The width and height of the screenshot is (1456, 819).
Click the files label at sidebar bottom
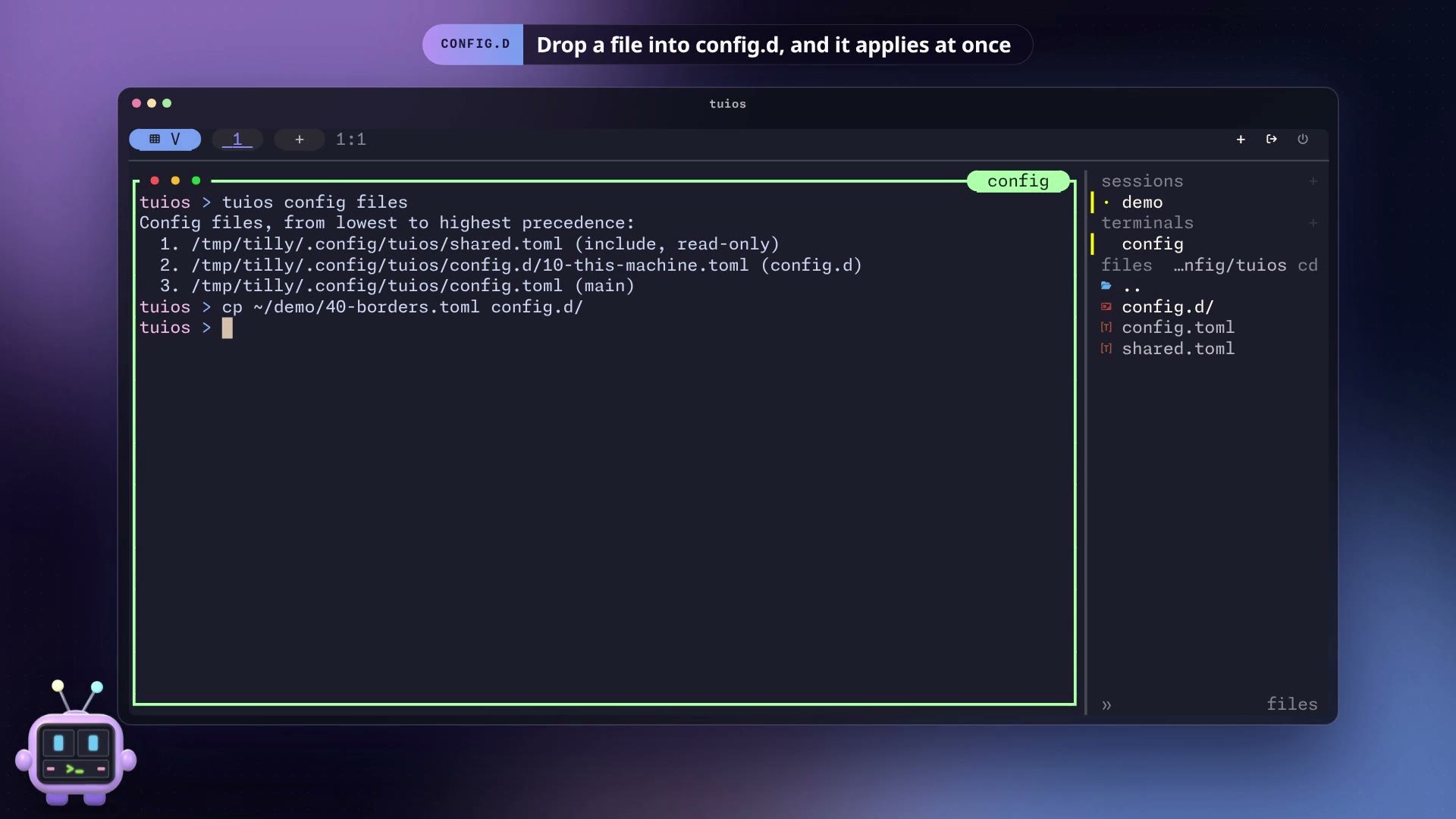1291,704
